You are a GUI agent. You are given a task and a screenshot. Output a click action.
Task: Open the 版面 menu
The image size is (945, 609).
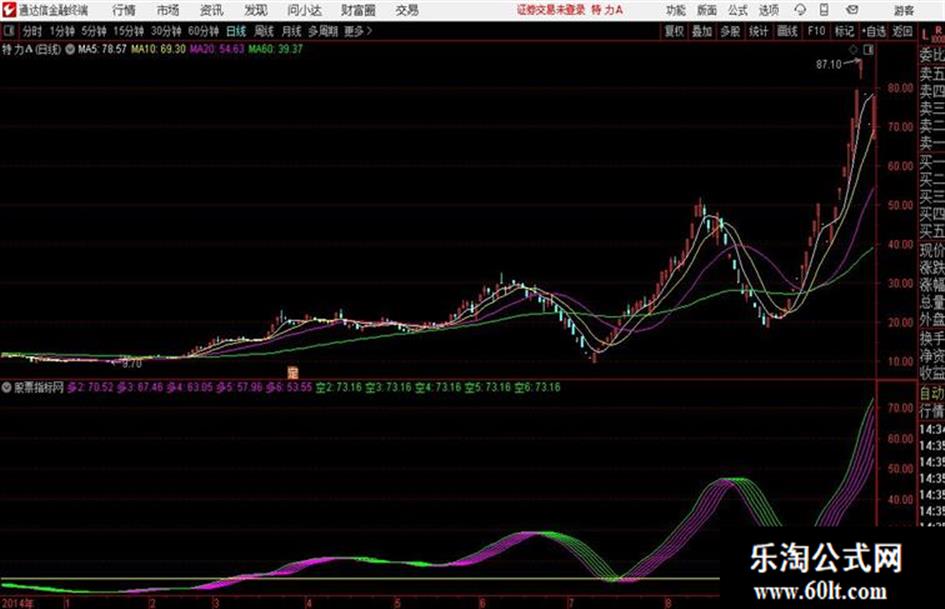pyautogui.click(x=707, y=10)
